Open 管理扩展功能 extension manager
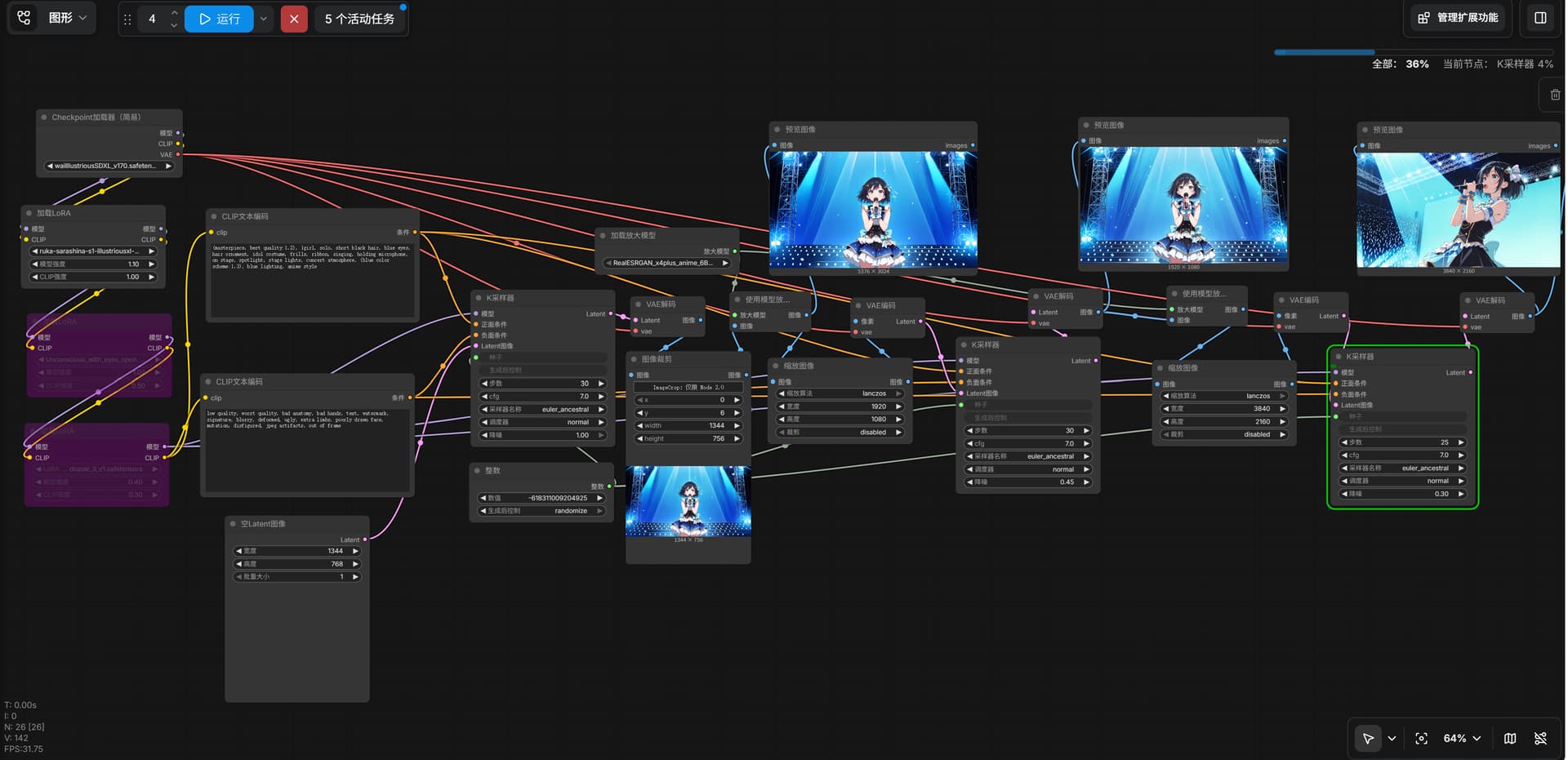The image size is (1568, 760). 1458,18
